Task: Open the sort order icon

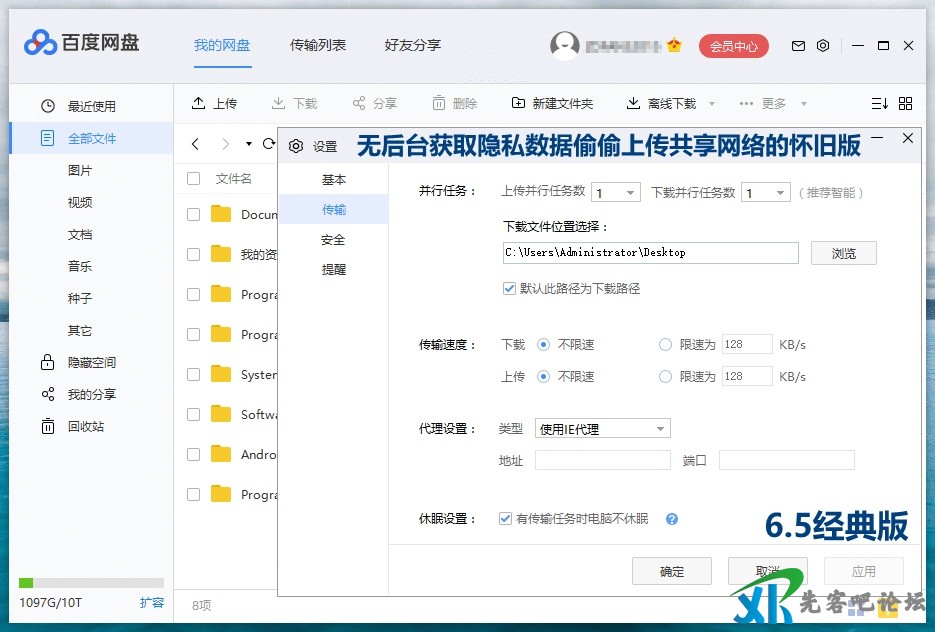Action: [879, 103]
